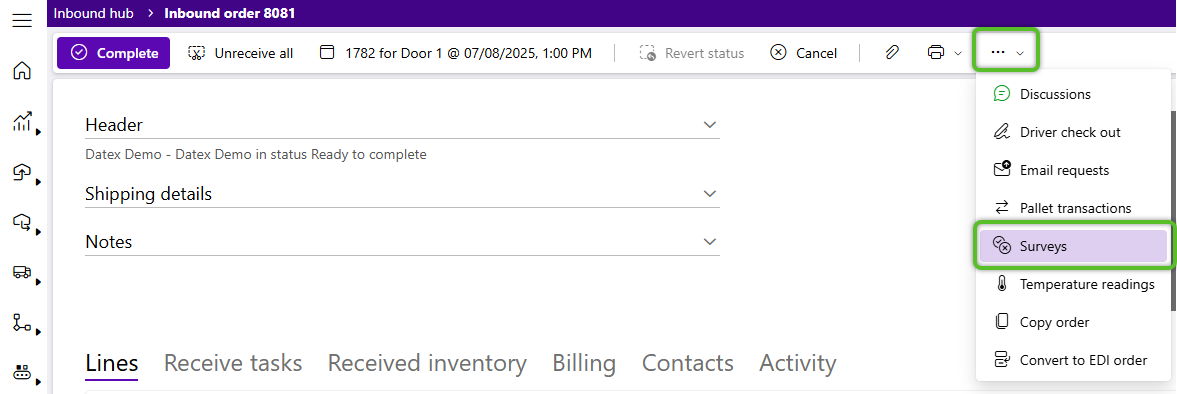Expand the Notes section chevron

[x=709, y=242]
